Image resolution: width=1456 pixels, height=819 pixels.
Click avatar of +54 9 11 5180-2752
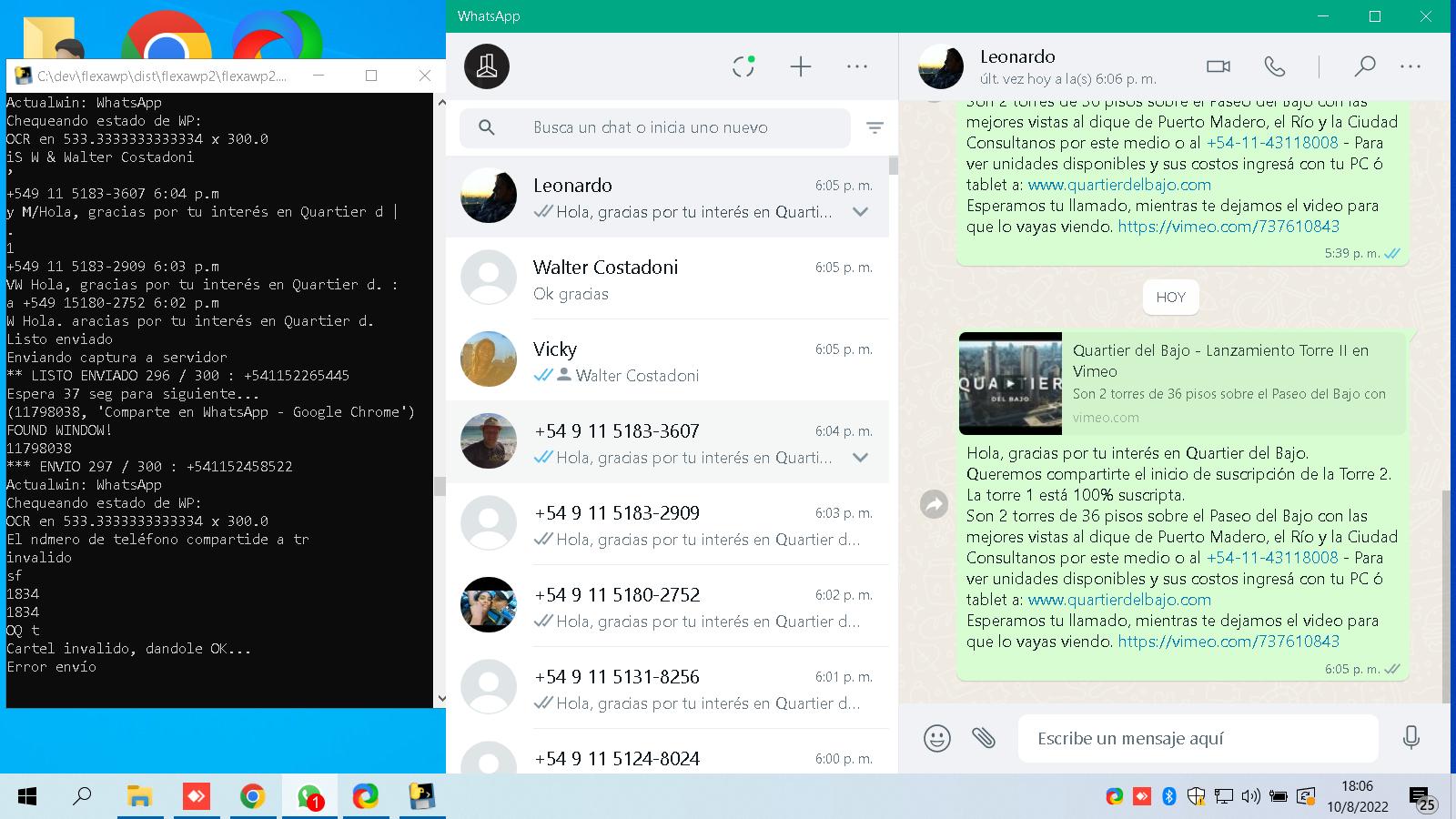(x=489, y=605)
